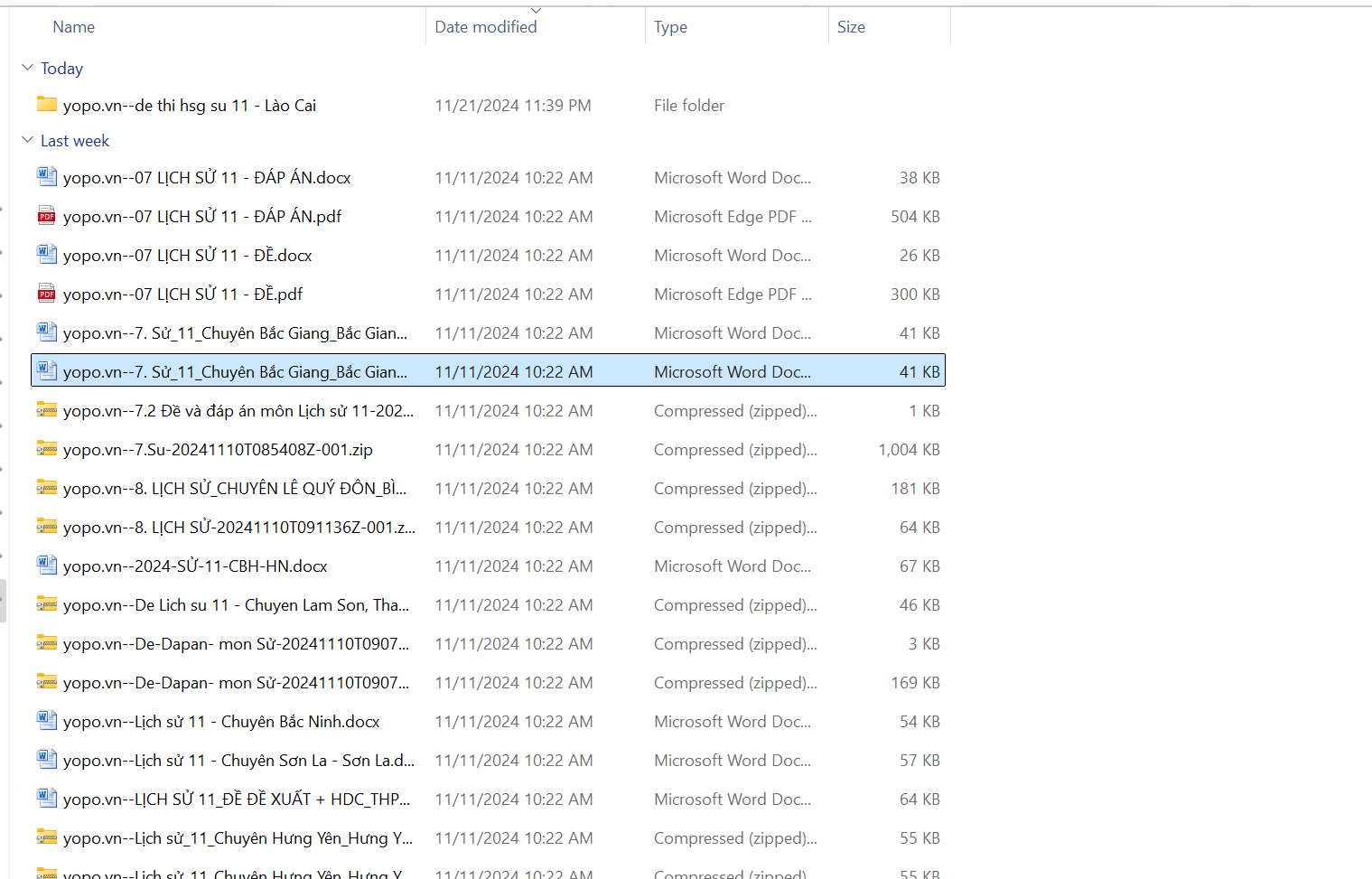This screenshot has width=1372, height=879.
Task: Sort files by Name column
Action: point(74,27)
